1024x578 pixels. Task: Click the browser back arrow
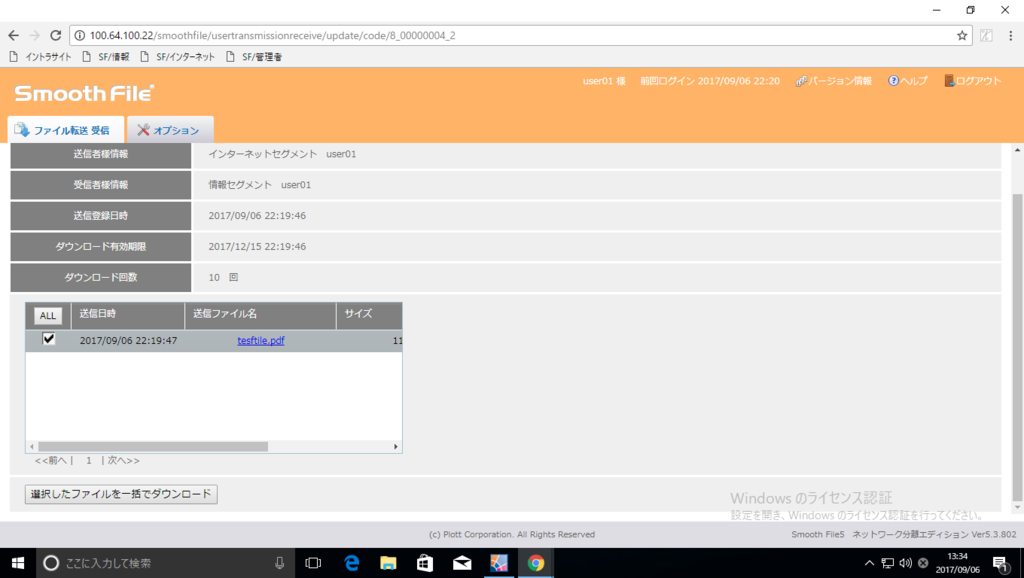click(x=14, y=34)
